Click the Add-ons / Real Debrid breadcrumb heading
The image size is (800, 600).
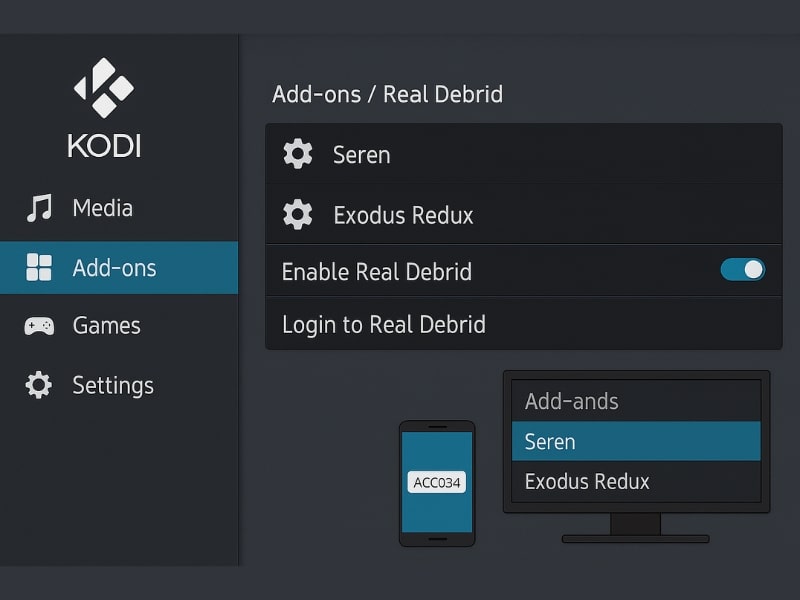[388, 94]
